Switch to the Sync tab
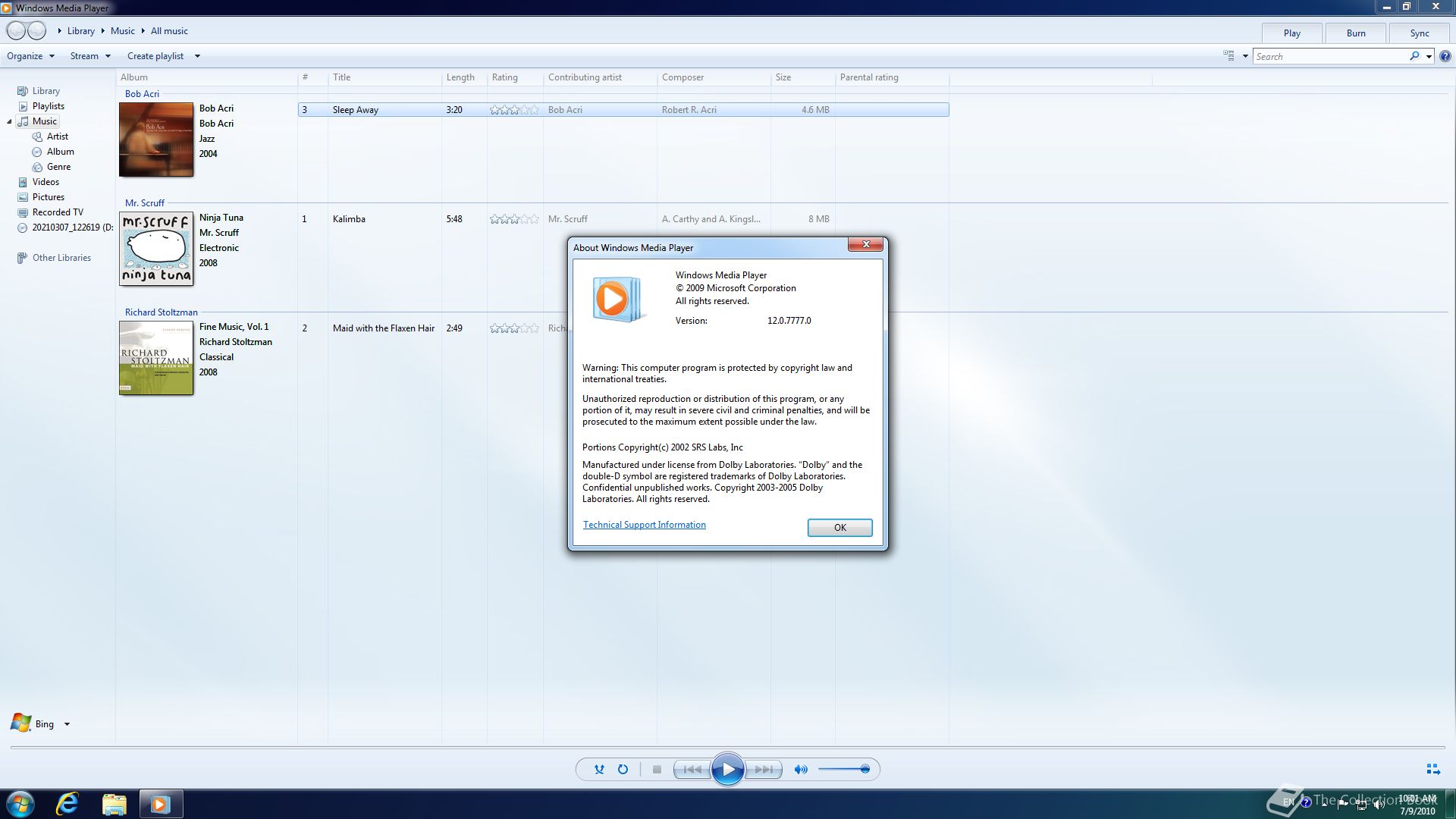Viewport: 1456px width, 819px height. (1420, 33)
